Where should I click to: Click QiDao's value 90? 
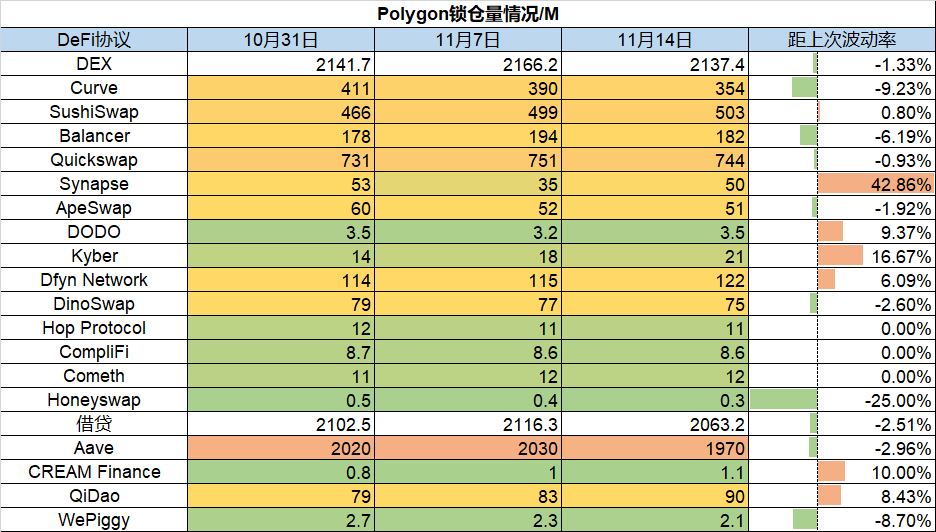[655, 496]
